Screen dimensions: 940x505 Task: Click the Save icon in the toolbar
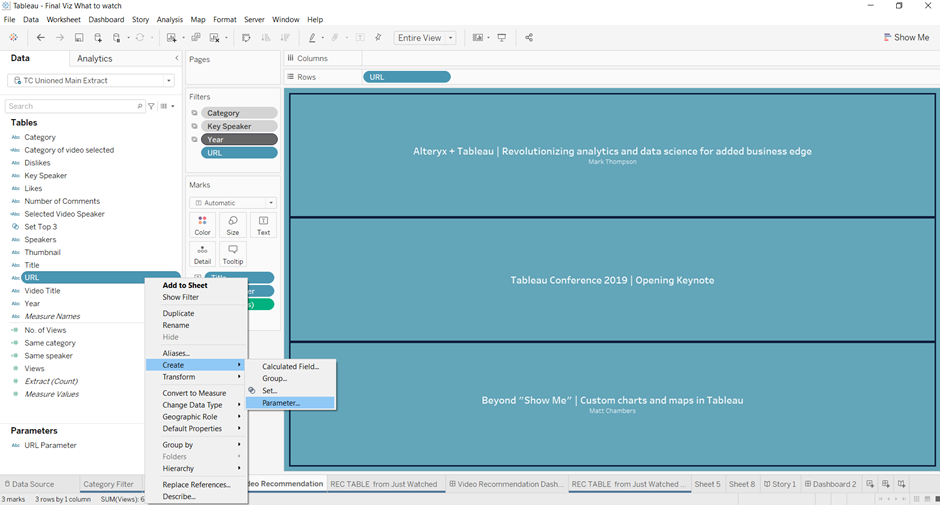(79, 38)
